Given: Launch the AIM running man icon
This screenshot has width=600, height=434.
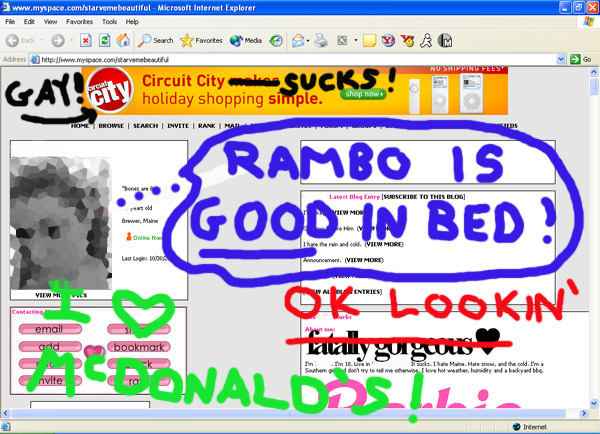Looking at the screenshot, I should [426, 40].
